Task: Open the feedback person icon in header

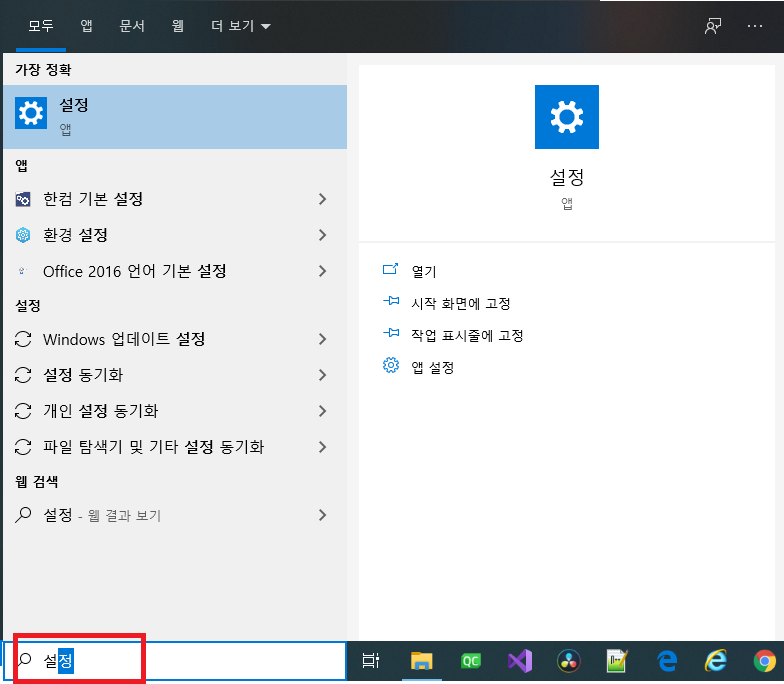Action: click(x=712, y=26)
